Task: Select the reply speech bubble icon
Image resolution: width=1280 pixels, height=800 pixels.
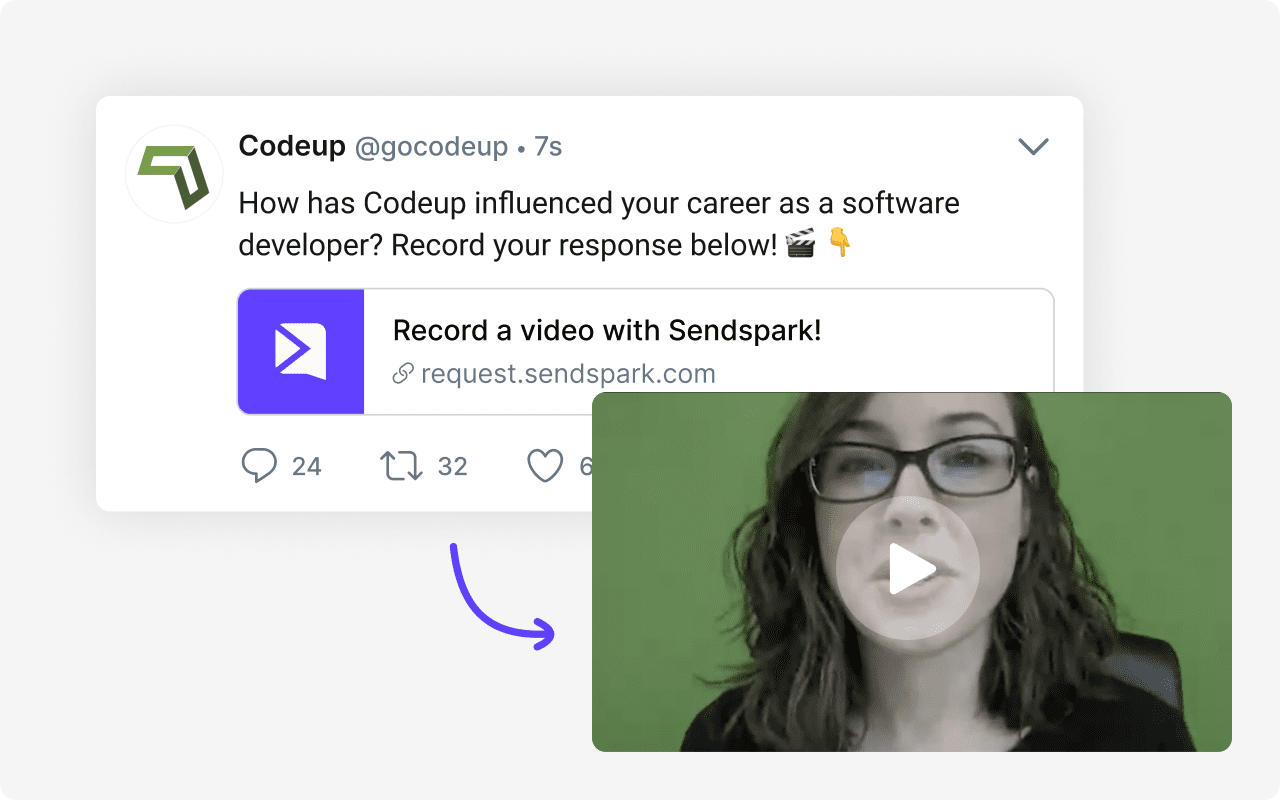Action: click(x=260, y=465)
